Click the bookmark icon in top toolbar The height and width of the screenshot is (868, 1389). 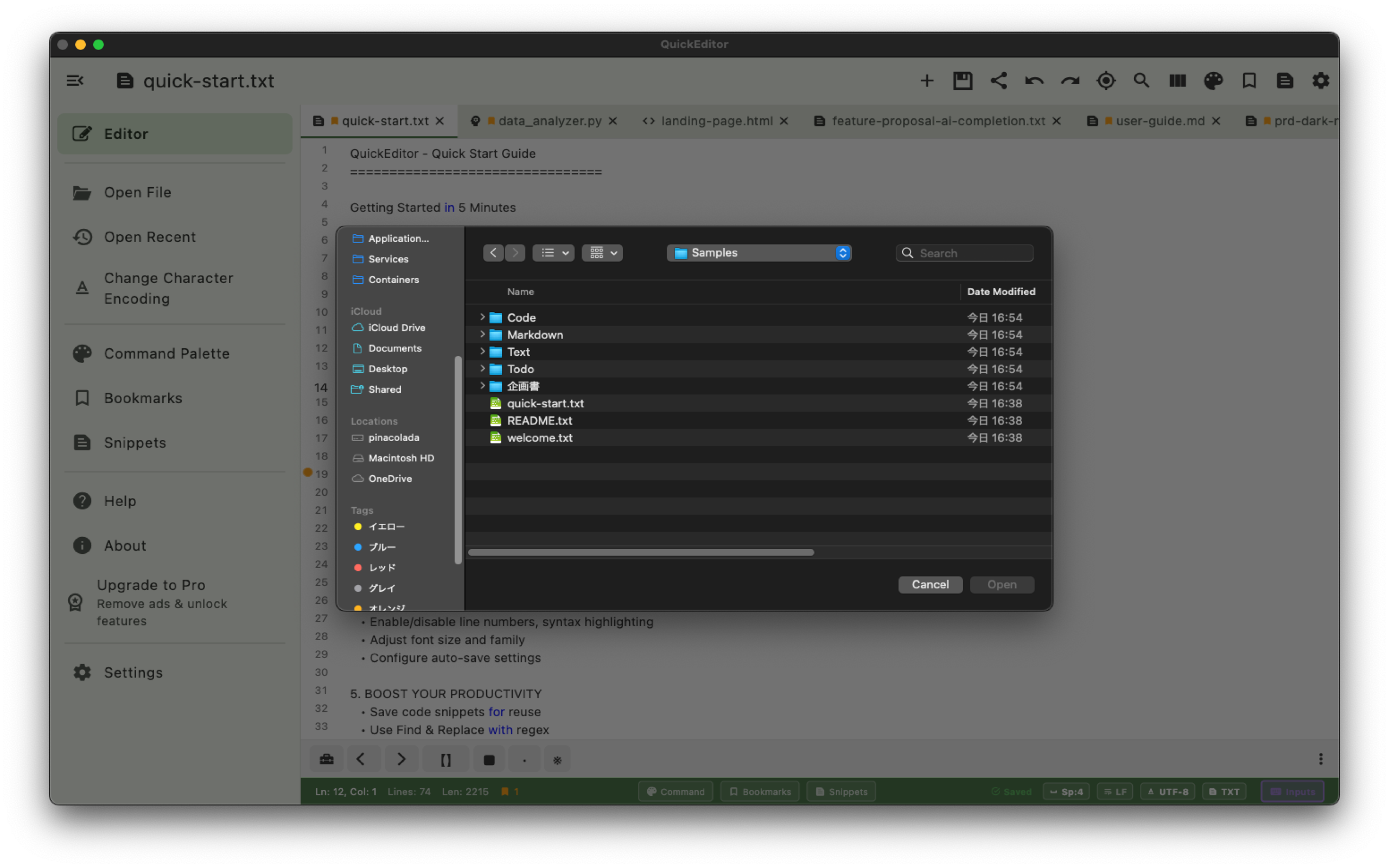coord(1249,81)
